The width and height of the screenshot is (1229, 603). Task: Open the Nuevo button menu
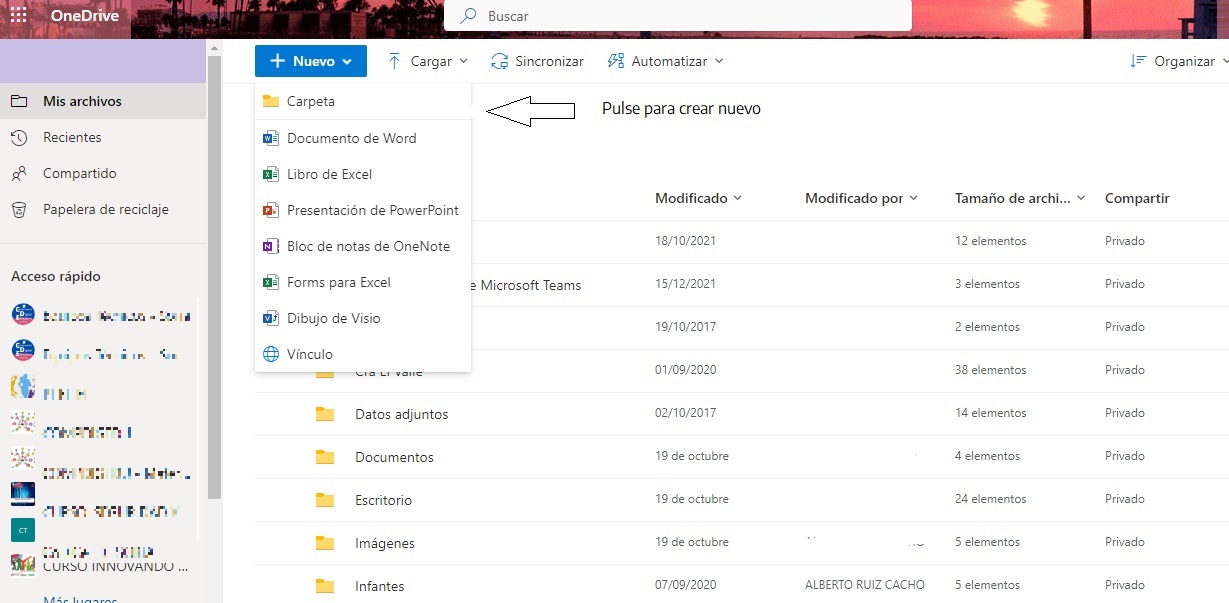point(311,61)
